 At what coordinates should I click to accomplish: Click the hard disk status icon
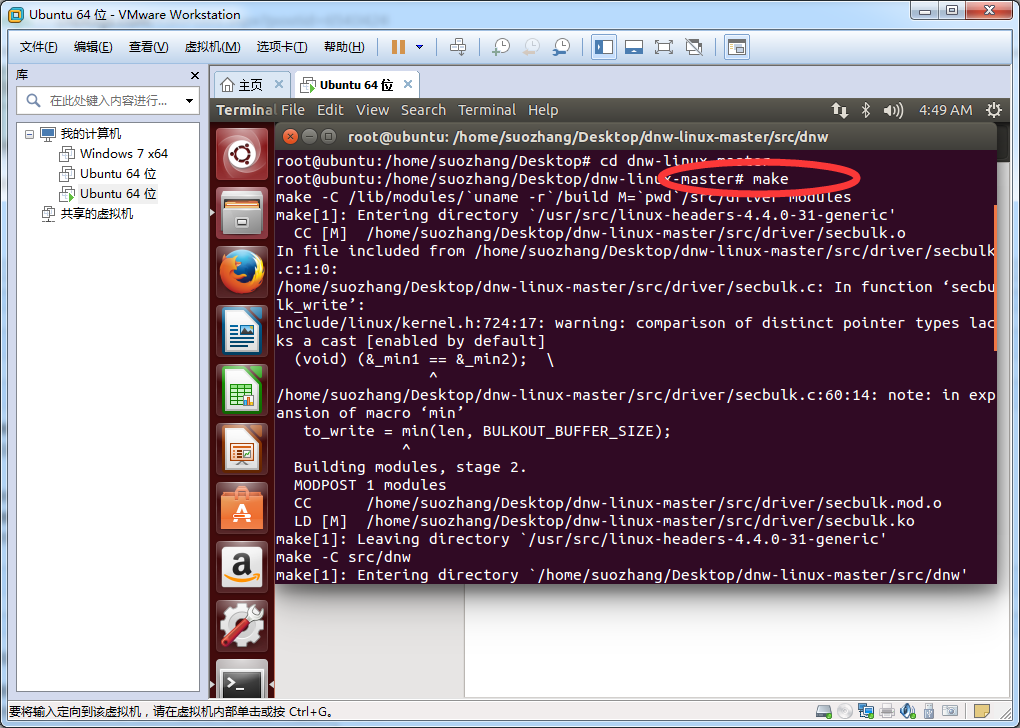824,711
